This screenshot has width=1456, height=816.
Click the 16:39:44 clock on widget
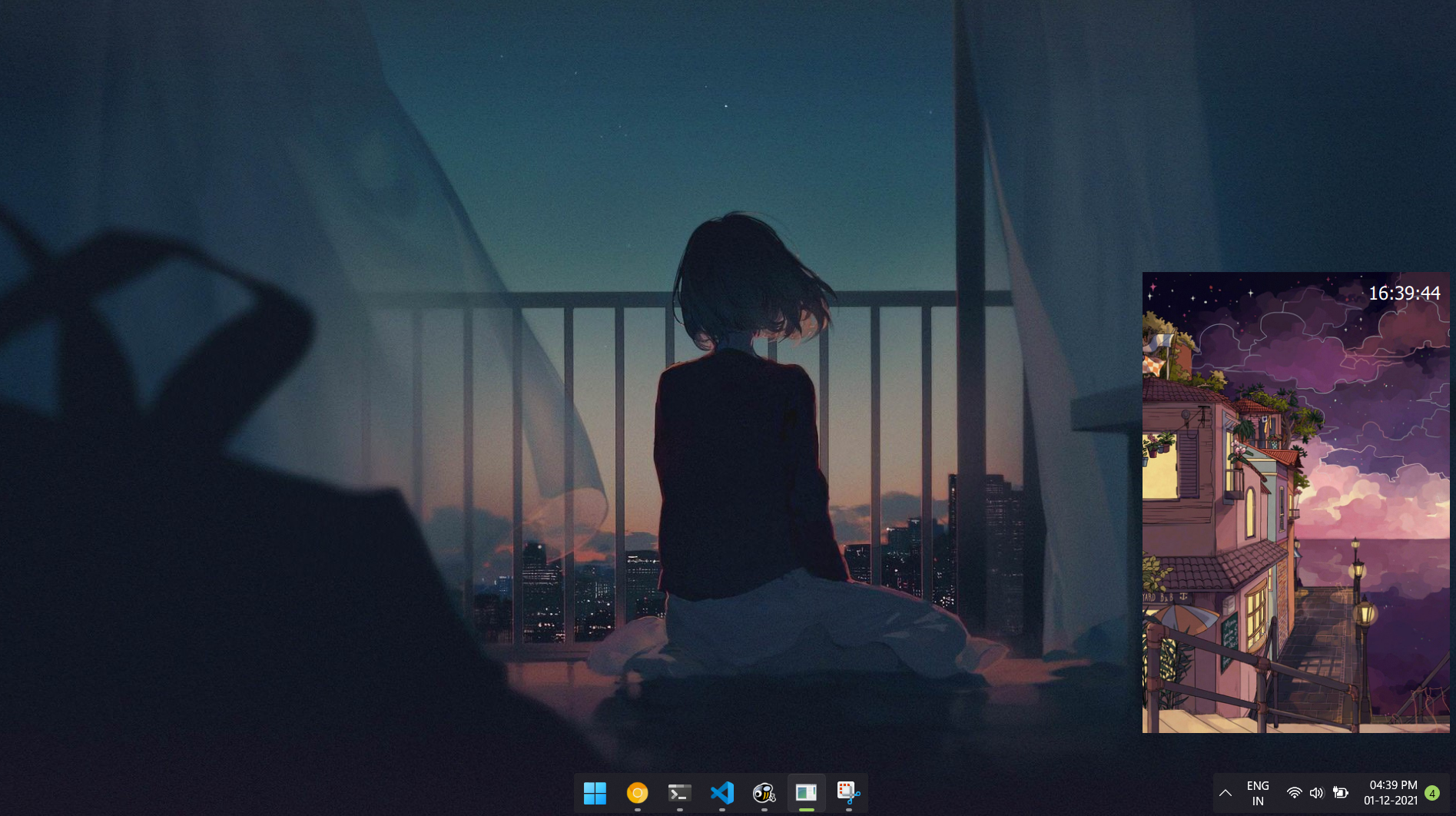point(1405,294)
